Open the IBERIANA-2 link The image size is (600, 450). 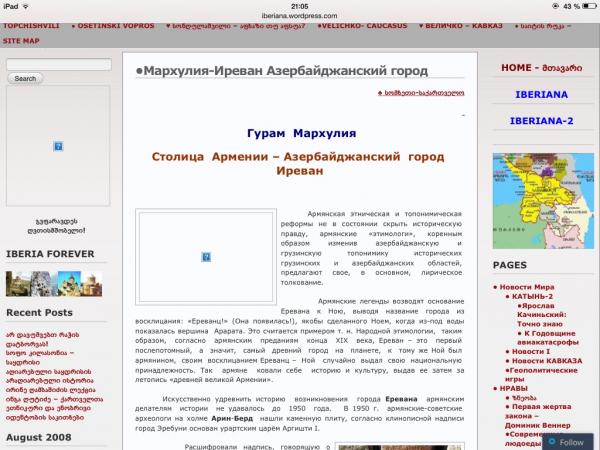point(541,121)
